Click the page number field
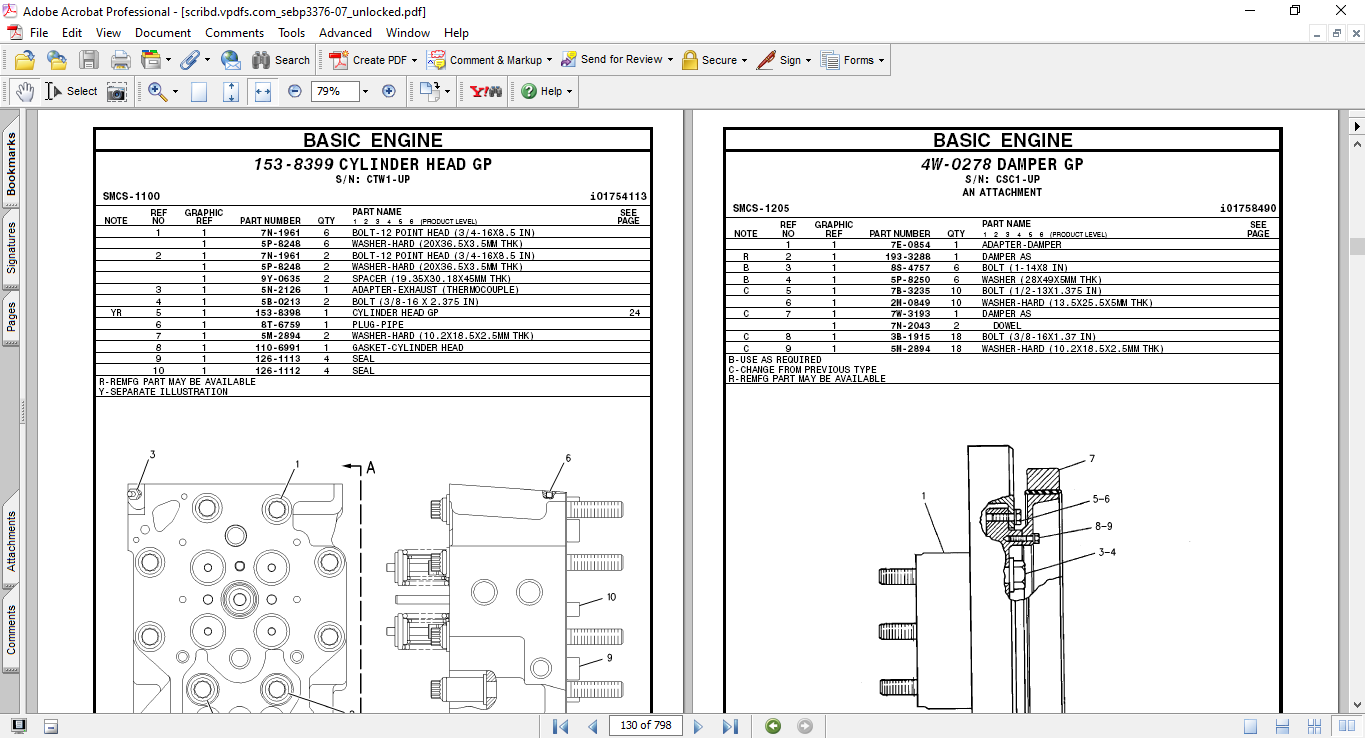Screen dimensions: 1365x738 pos(645,725)
